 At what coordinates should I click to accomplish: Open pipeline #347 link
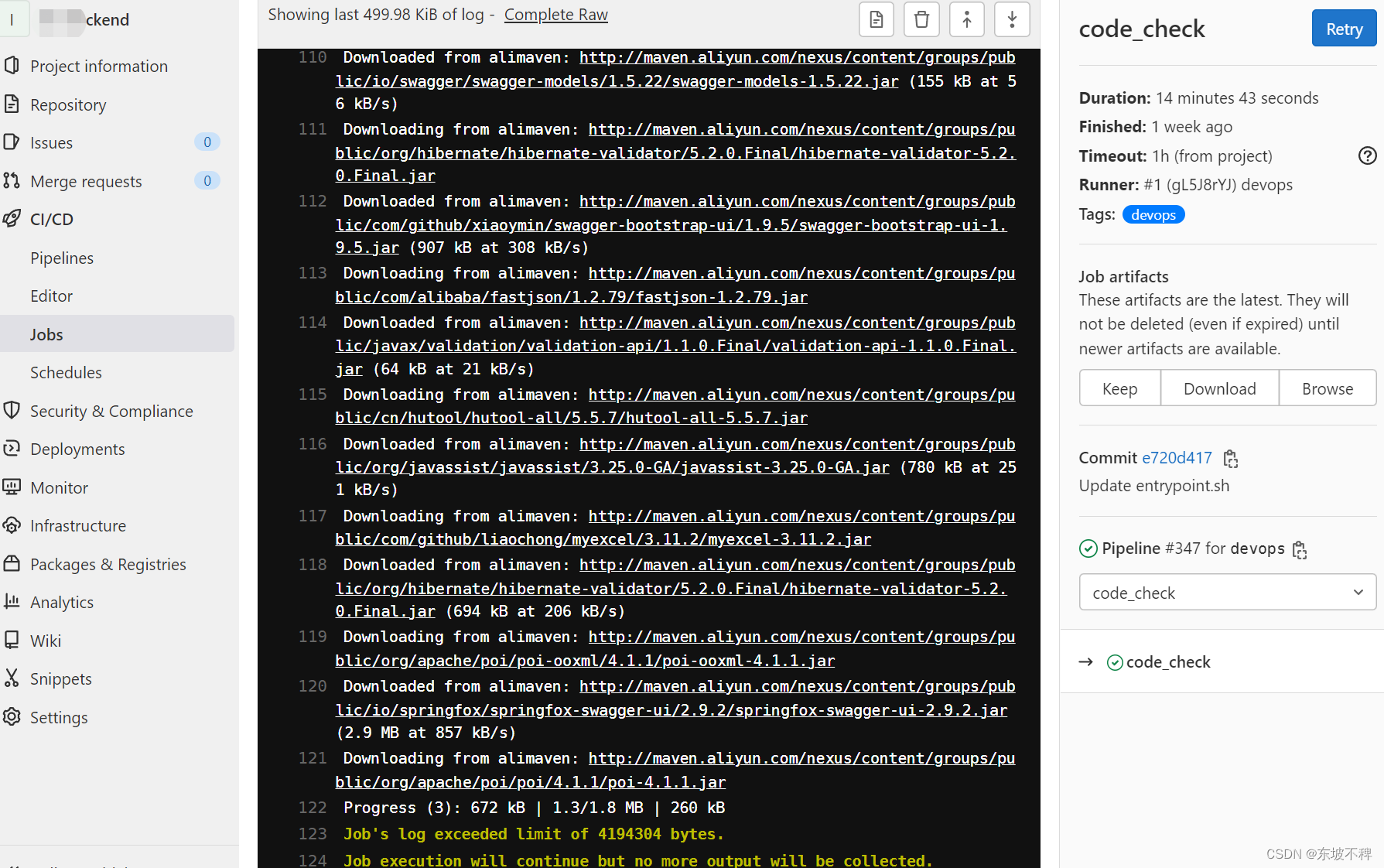tap(1183, 548)
